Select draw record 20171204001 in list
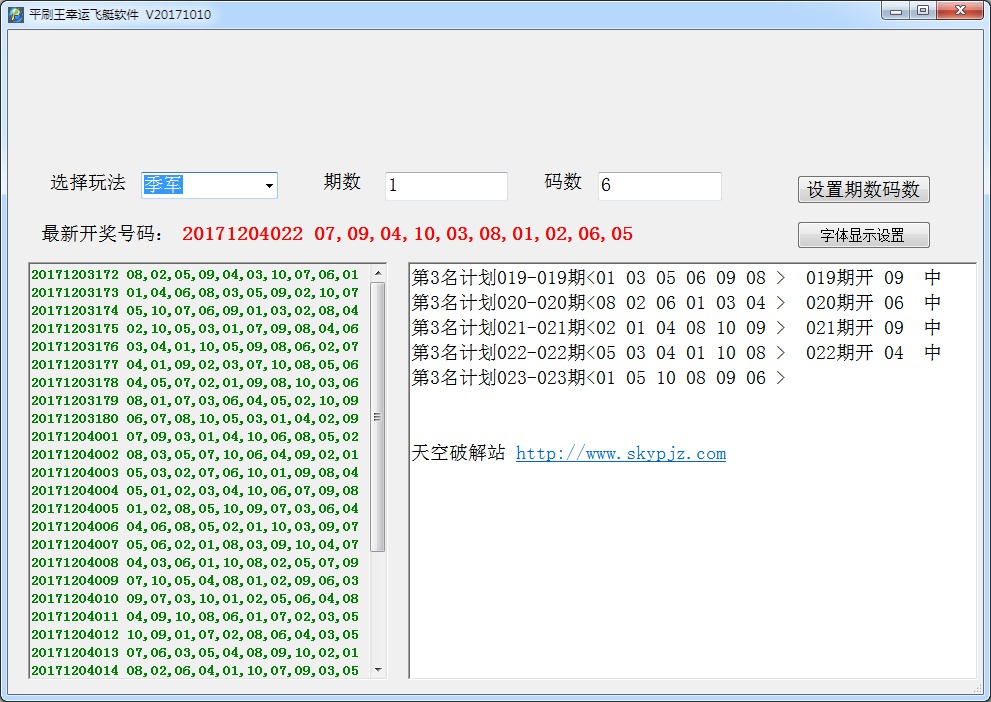Viewport: 991px width, 702px height. point(194,436)
